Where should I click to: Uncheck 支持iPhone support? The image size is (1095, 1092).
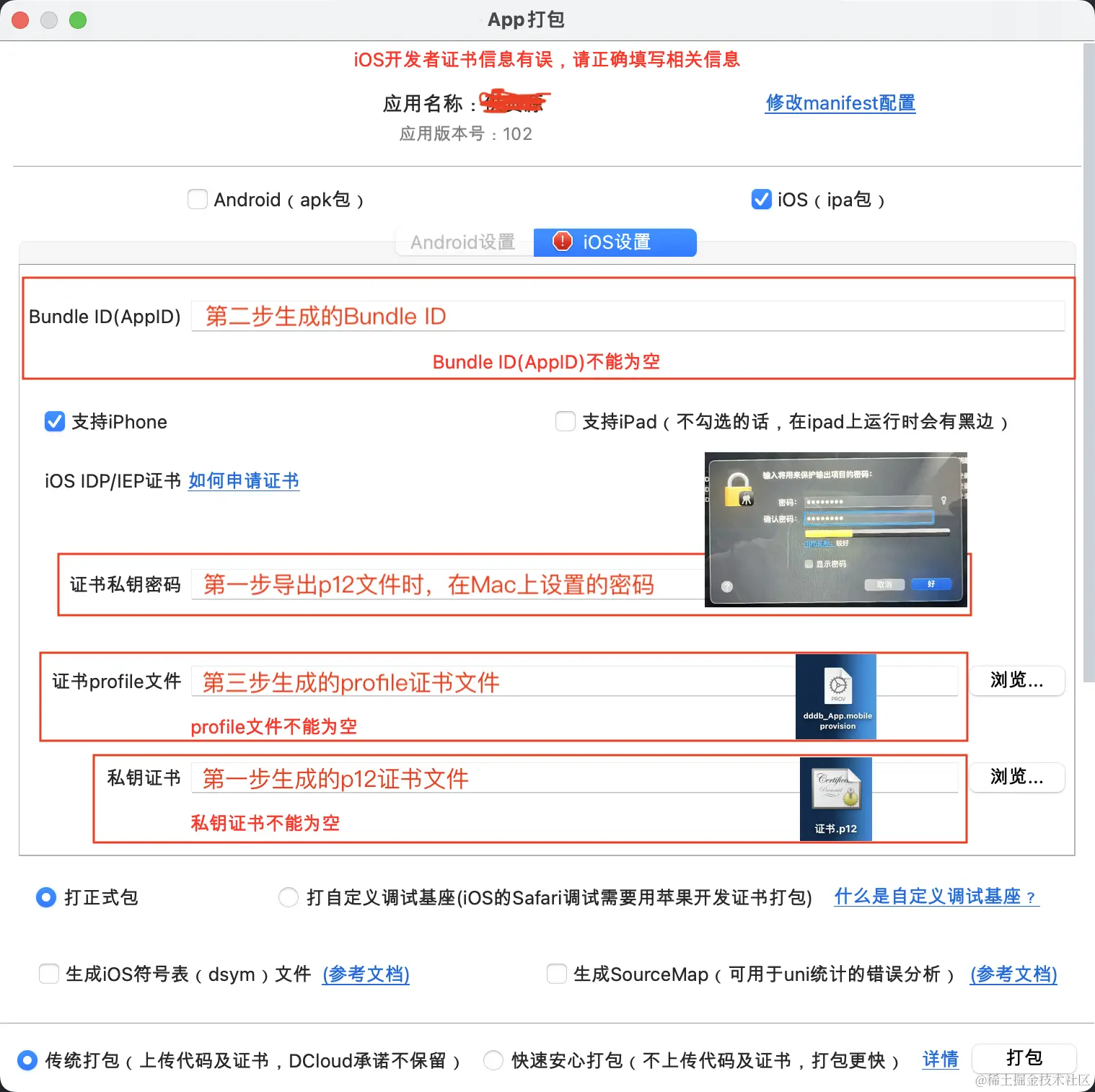pyautogui.click(x=54, y=421)
